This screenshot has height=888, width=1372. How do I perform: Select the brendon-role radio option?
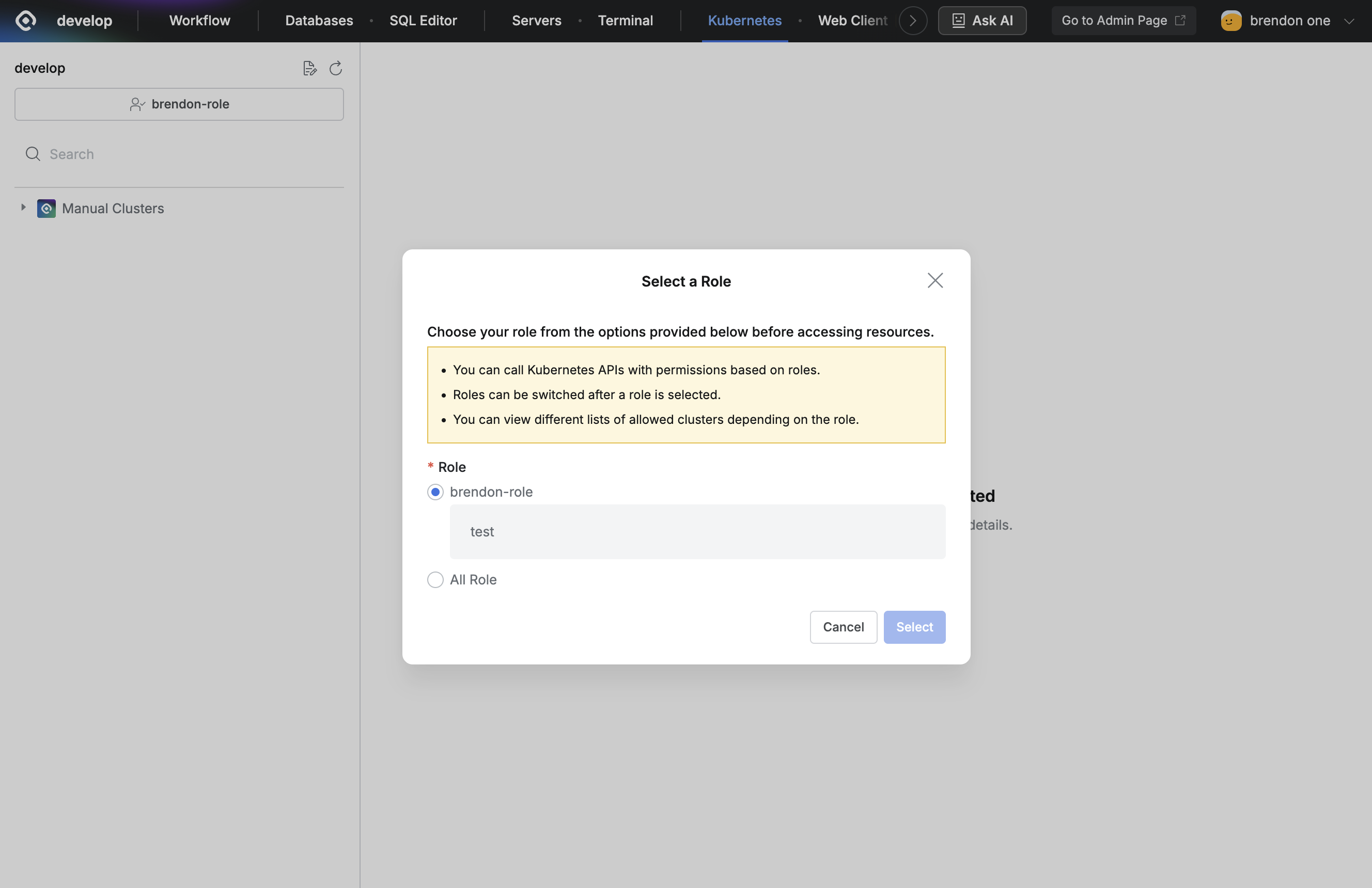click(x=435, y=492)
